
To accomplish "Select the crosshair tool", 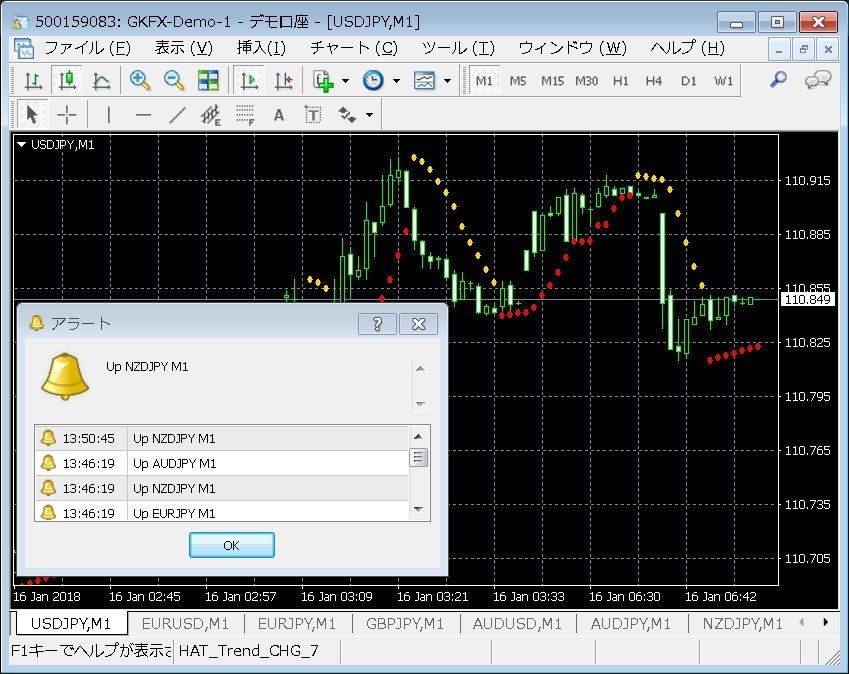I will pos(67,115).
